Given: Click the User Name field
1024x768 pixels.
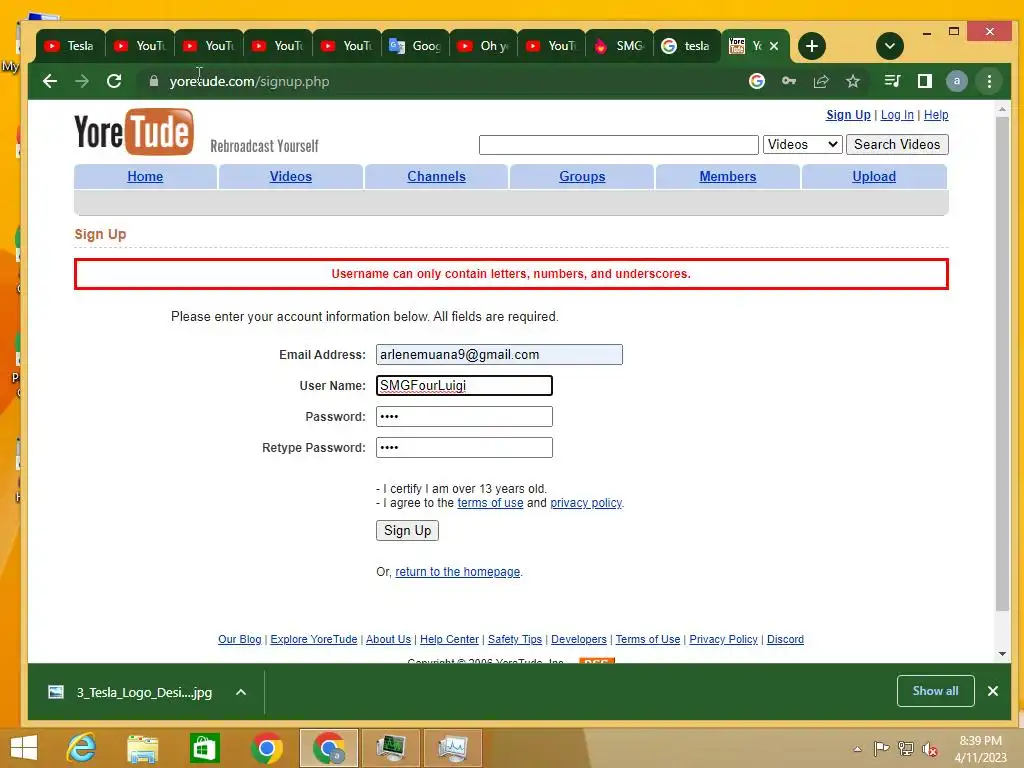Looking at the screenshot, I should (x=464, y=385).
